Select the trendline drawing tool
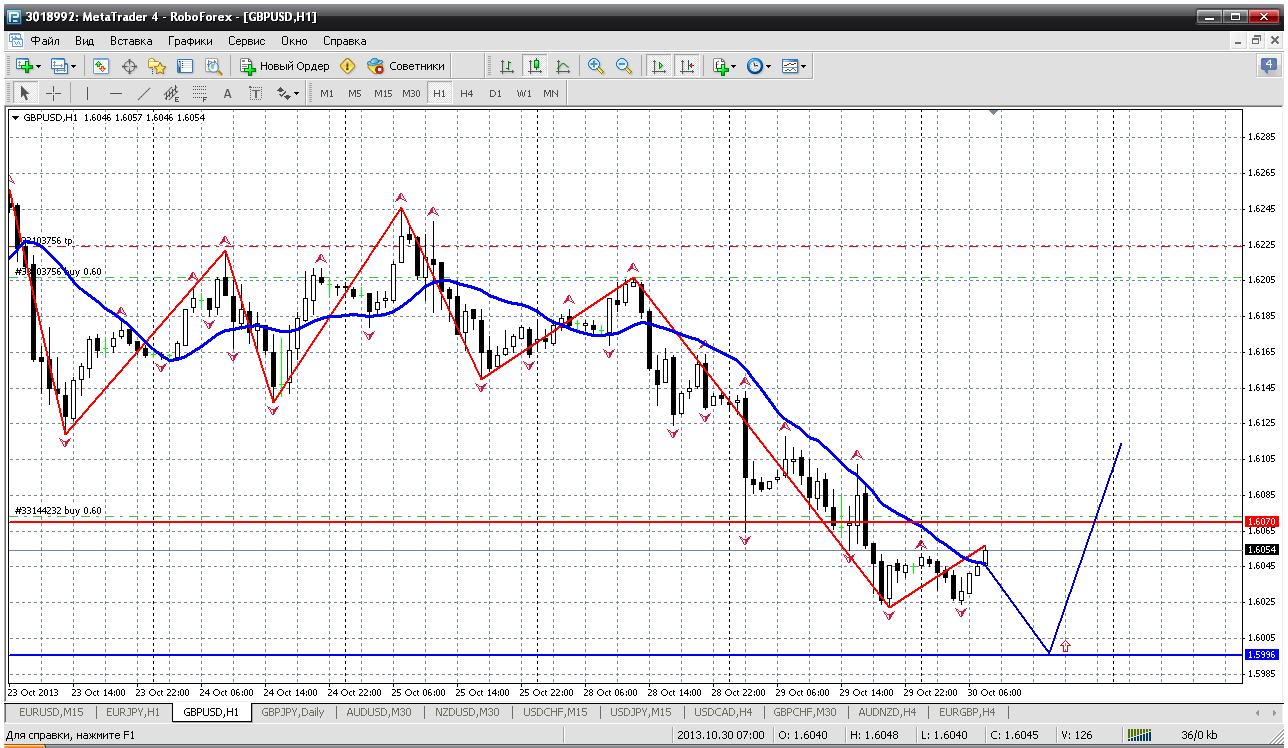This screenshot has width=1288, height=748. (x=143, y=93)
